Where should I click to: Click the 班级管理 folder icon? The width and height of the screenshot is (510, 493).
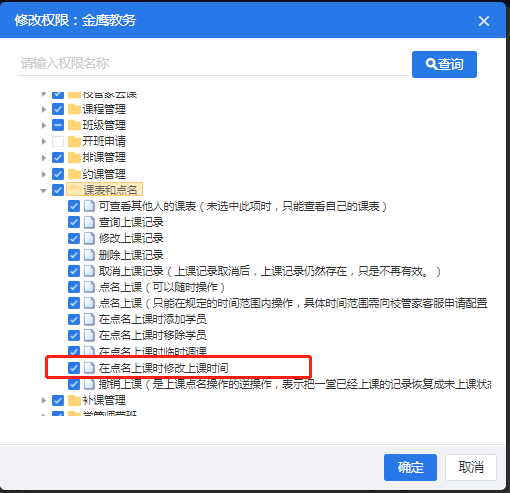pos(74,125)
